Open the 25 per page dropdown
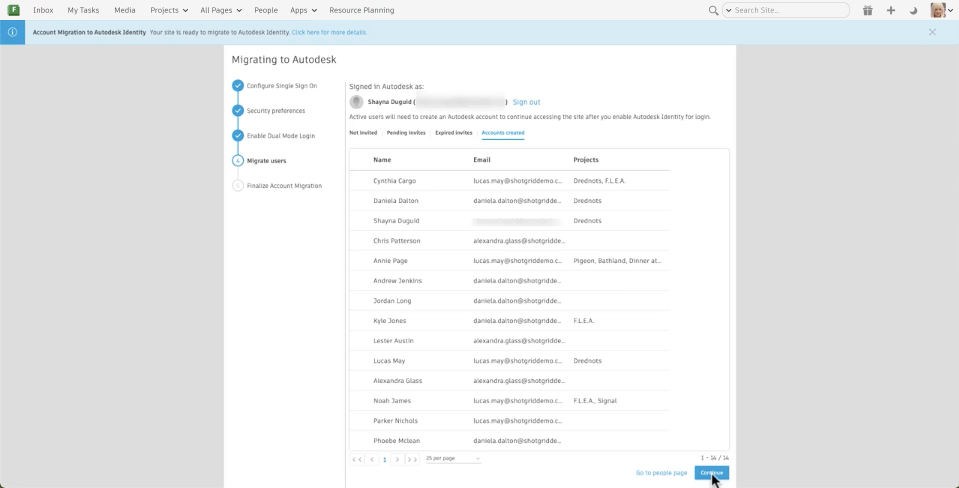 tap(453, 458)
